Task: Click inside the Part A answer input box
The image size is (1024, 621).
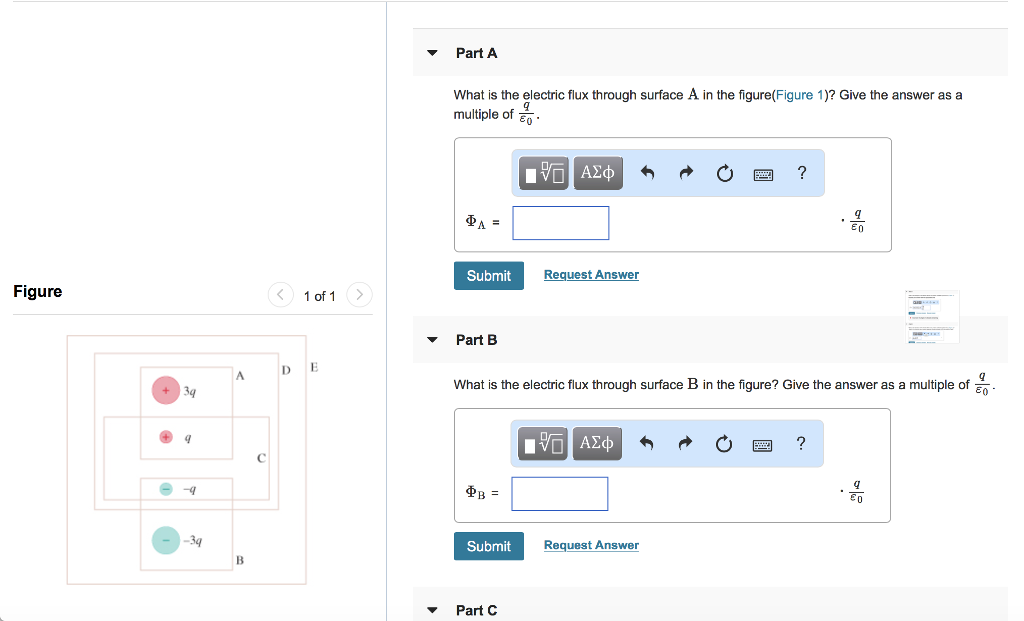Action: (x=560, y=222)
